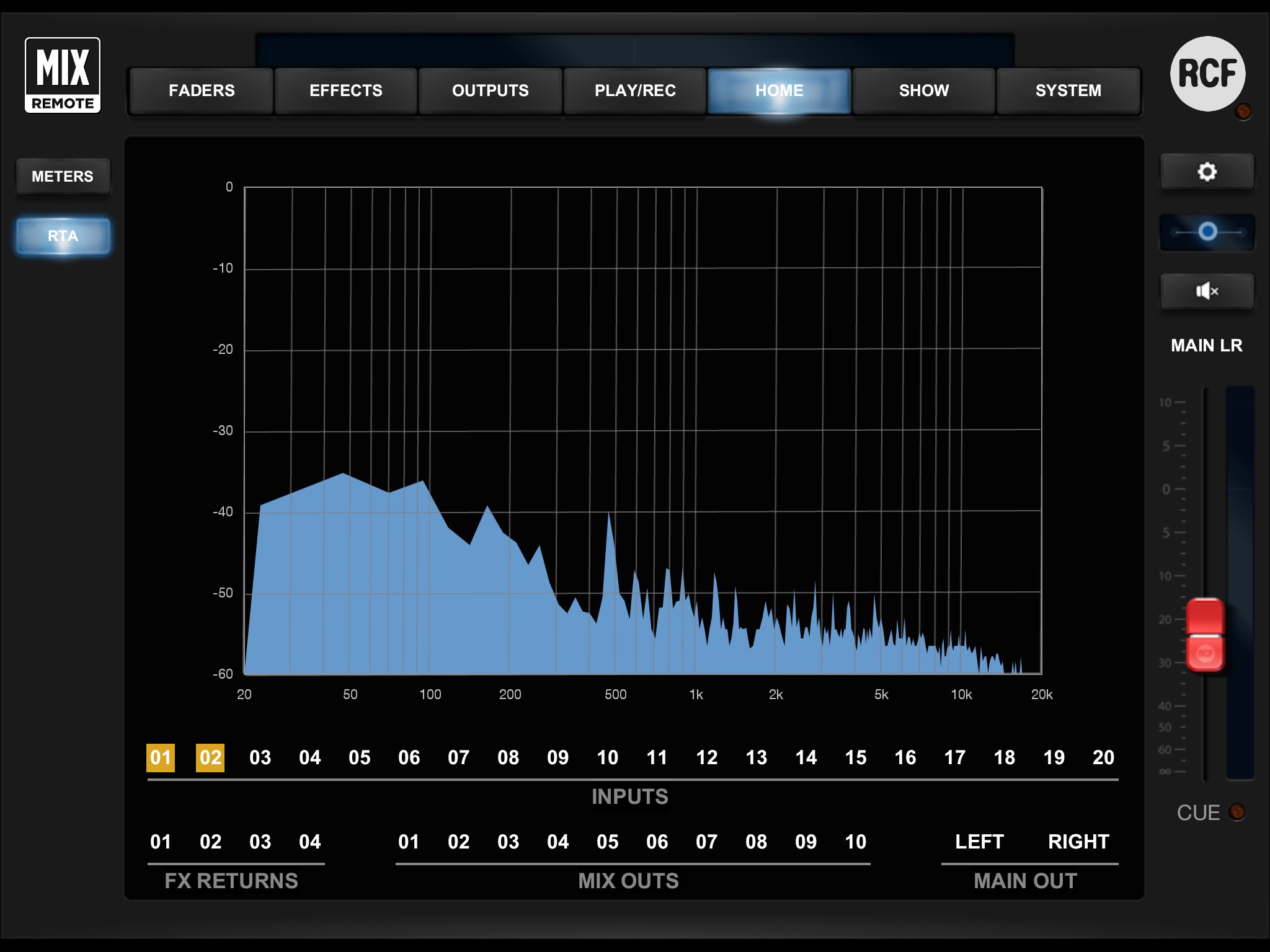Select the RTA view button
This screenshot has width=1270, height=952.
63,236
